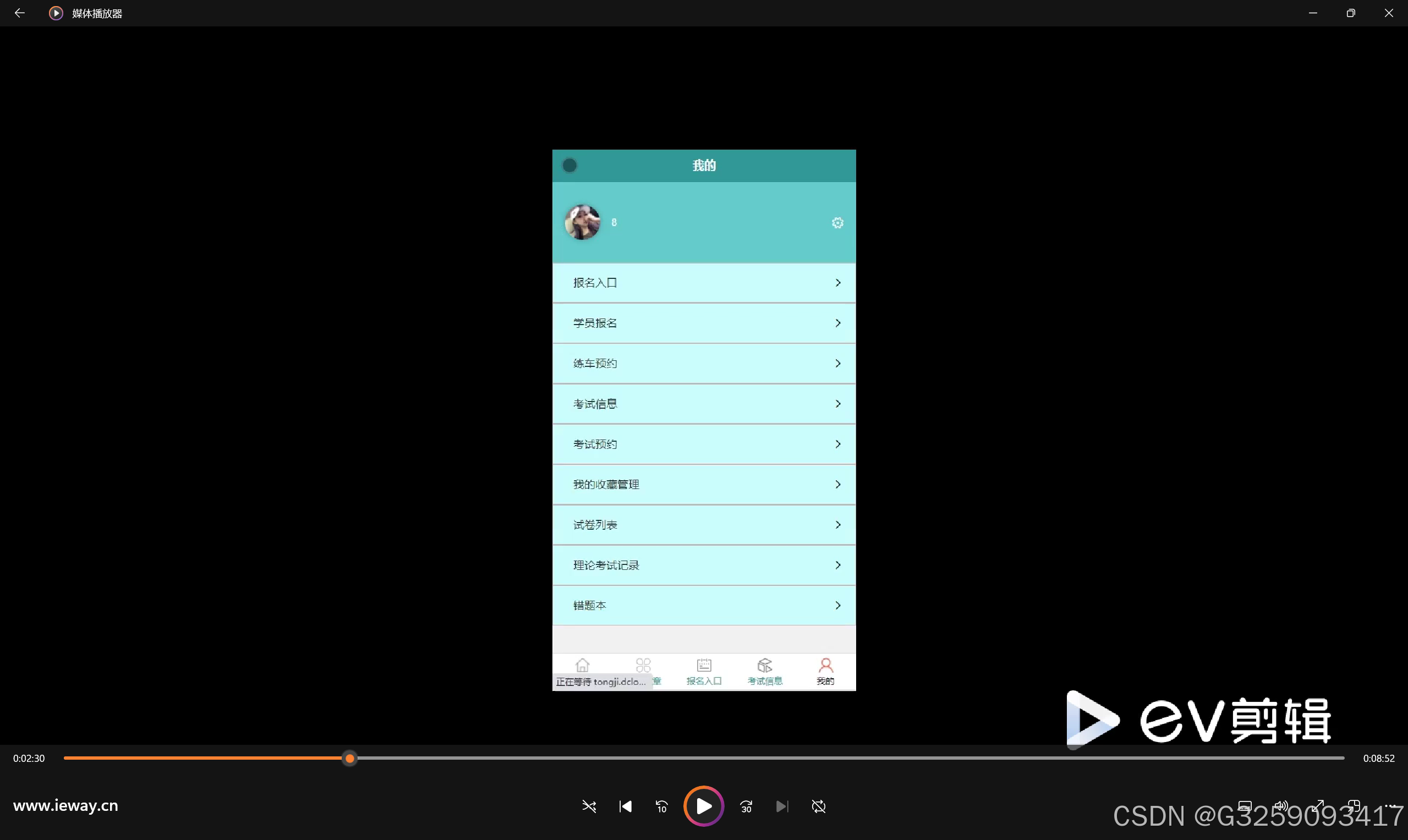Jump to the next track
Viewport: 1408px width, 840px height.
[782, 806]
